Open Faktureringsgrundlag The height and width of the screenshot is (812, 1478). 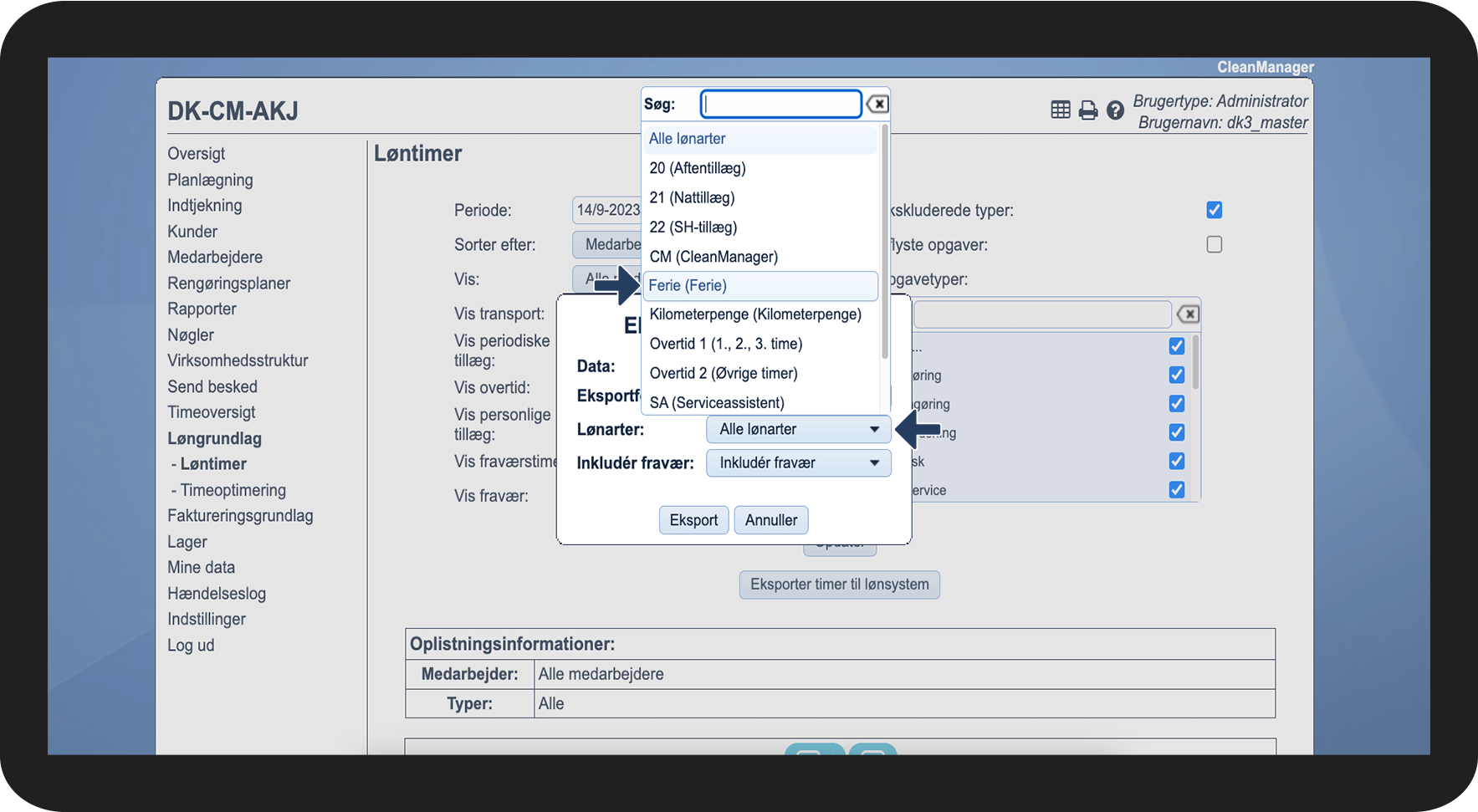240,516
